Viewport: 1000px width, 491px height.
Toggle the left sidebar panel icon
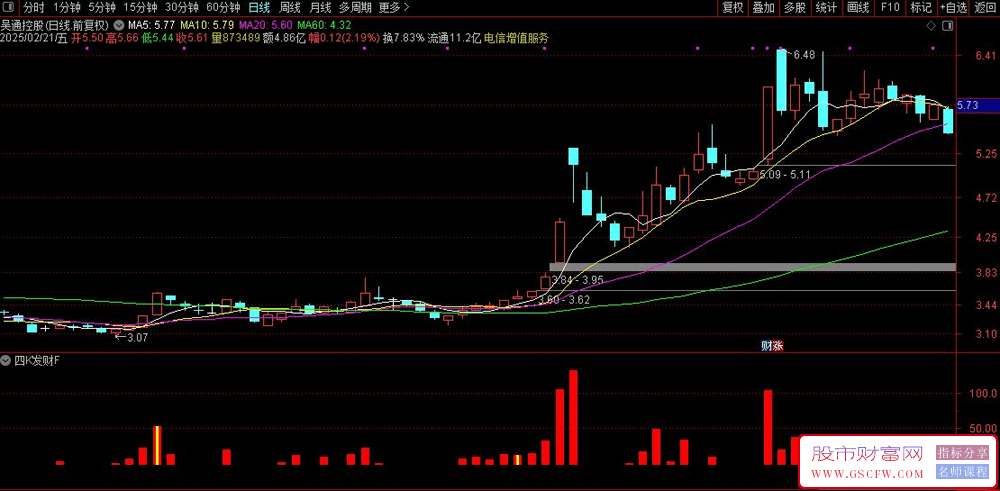tap(8, 8)
